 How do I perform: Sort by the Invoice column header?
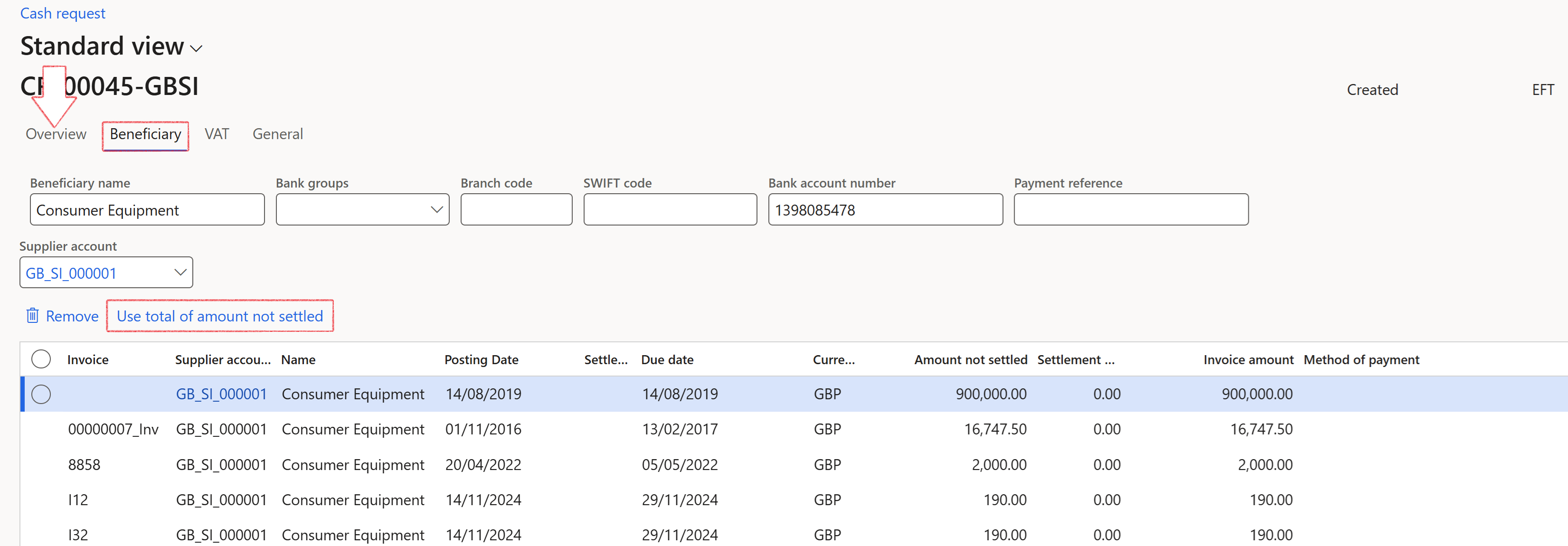coord(88,360)
